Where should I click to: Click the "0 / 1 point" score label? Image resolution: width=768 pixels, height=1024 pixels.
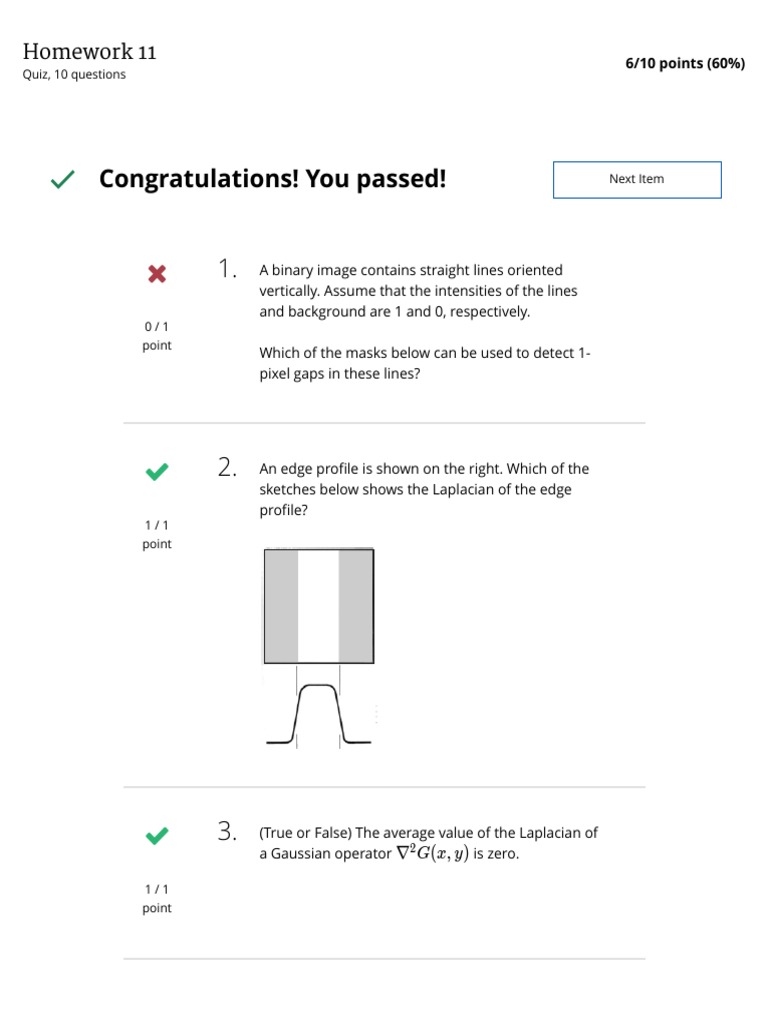[157, 336]
